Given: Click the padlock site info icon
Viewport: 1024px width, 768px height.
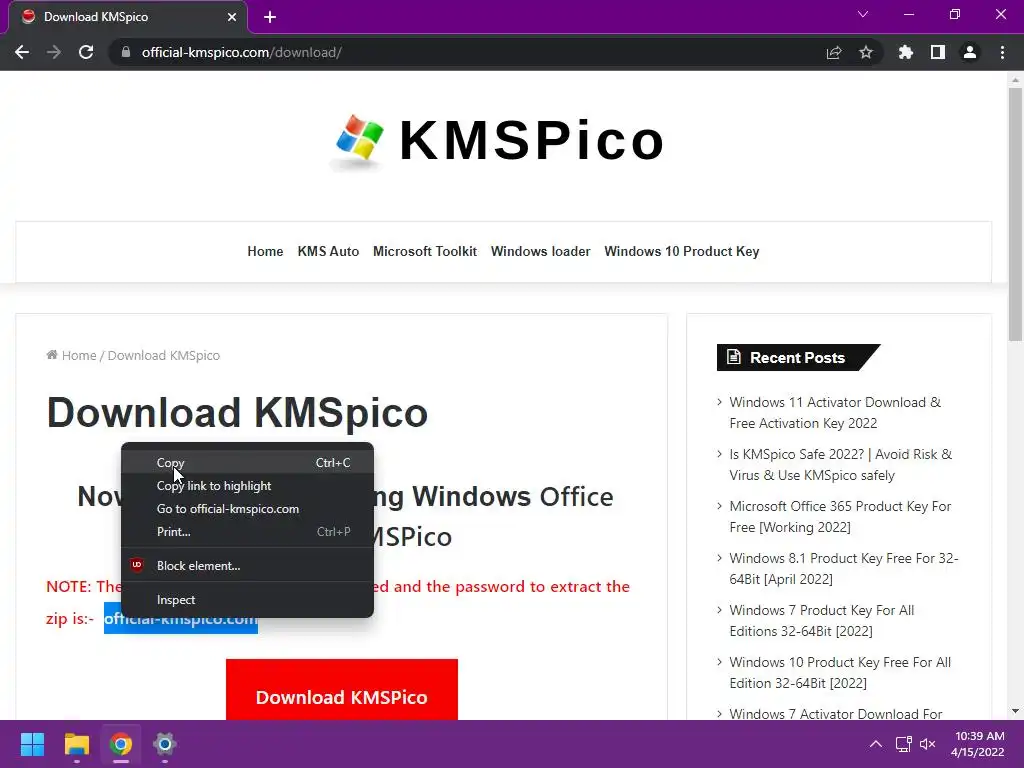Looking at the screenshot, I should [x=126, y=52].
